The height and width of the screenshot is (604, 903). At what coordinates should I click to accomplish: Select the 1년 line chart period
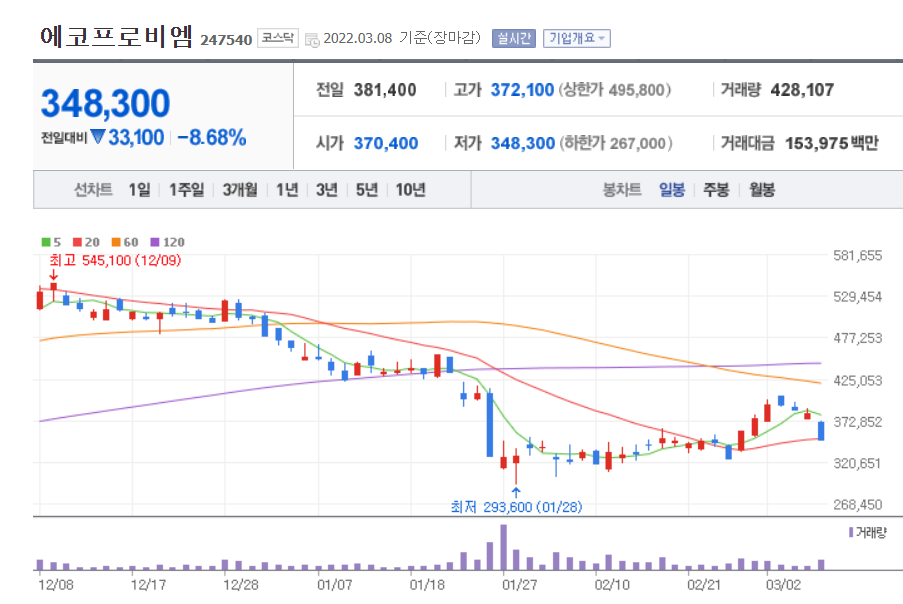click(x=287, y=189)
